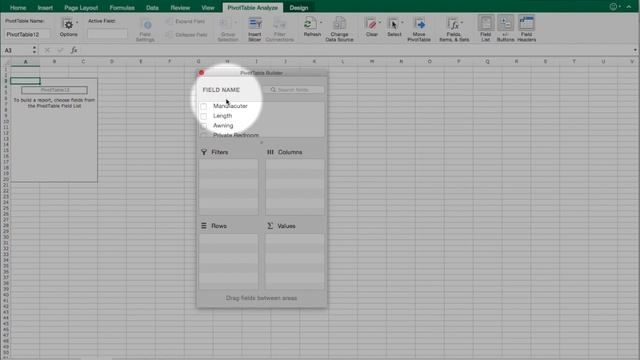
Task: Open the View ribbon tab
Action: point(208,8)
